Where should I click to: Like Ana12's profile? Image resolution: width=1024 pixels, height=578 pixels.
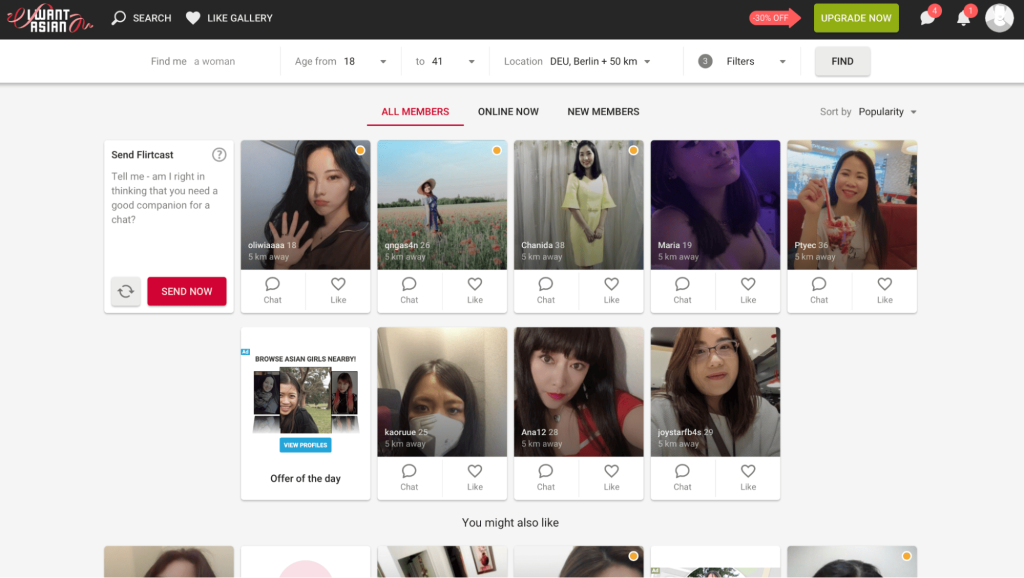click(x=611, y=477)
